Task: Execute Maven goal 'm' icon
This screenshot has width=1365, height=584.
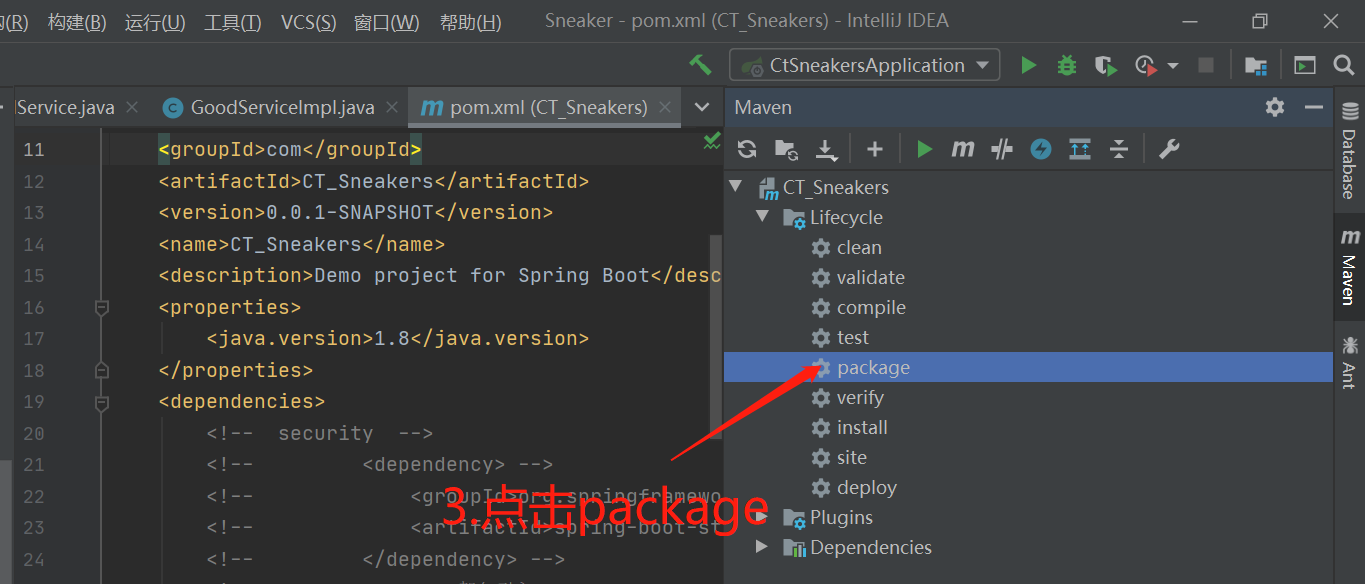Action: click(963, 149)
